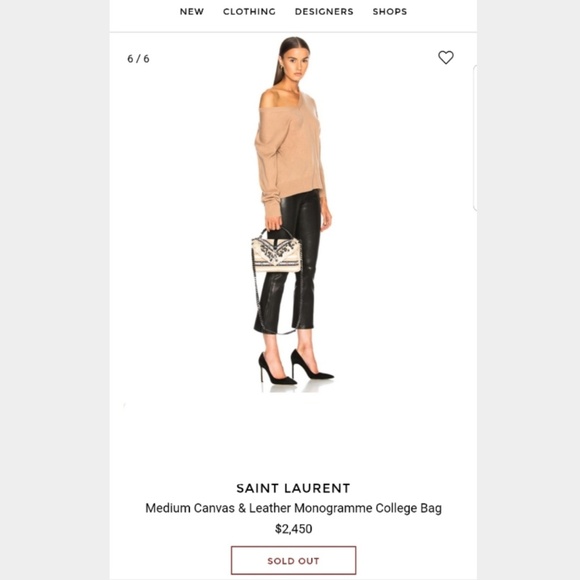
Task: Open the NEW menu item
Action: [192, 11]
